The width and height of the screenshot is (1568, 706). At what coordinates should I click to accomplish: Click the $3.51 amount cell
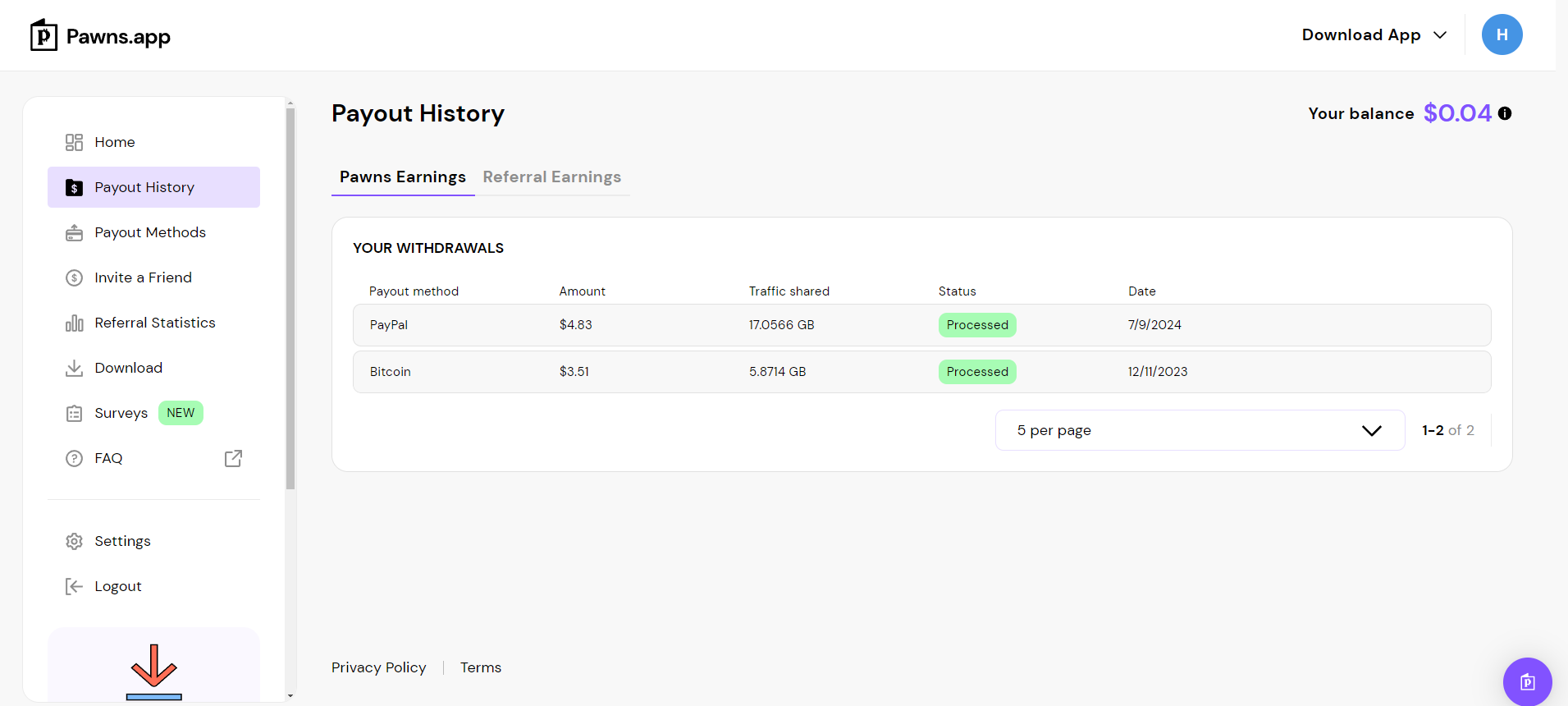pyautogui.click(x=574, y=372)
